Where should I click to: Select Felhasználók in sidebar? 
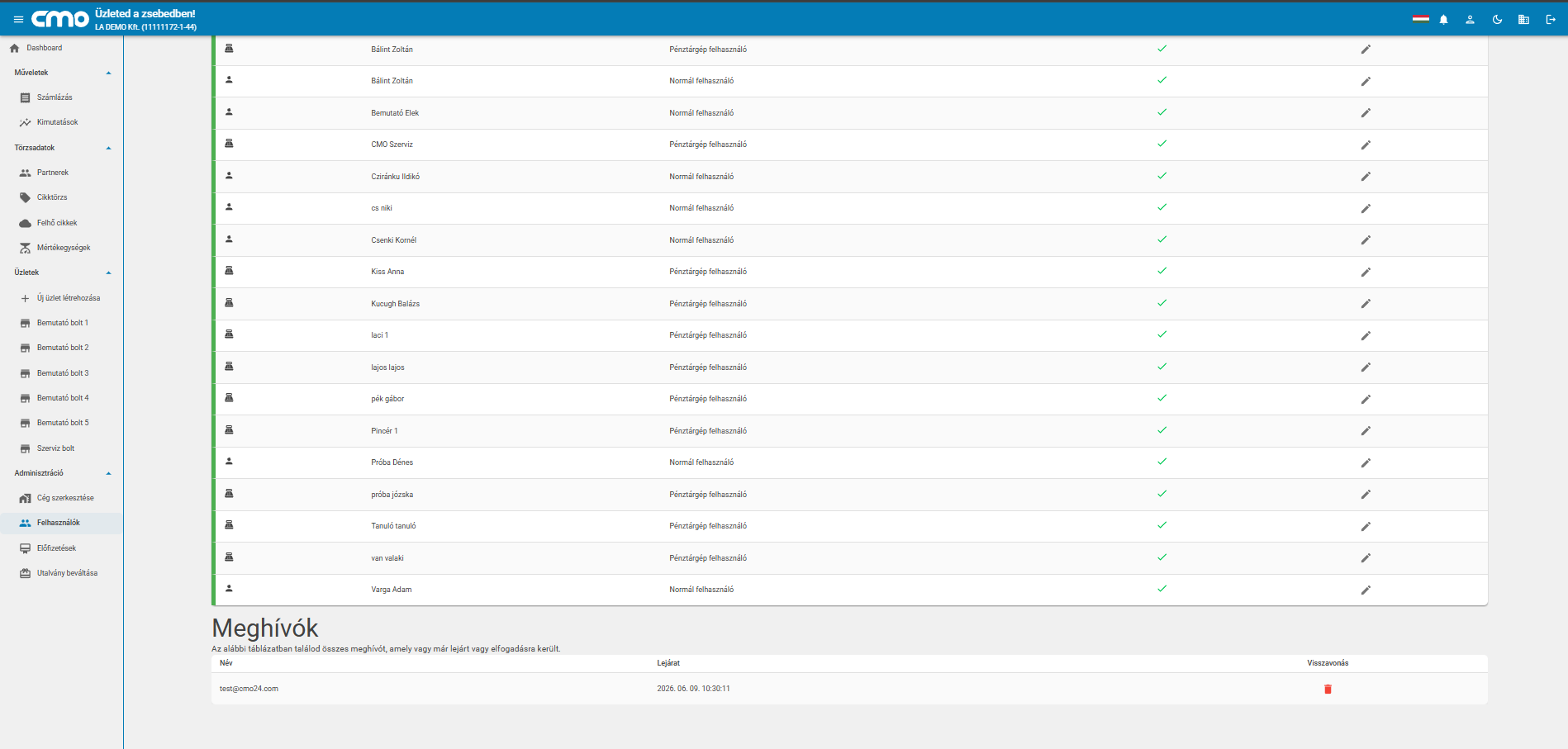tap(61, 523)
